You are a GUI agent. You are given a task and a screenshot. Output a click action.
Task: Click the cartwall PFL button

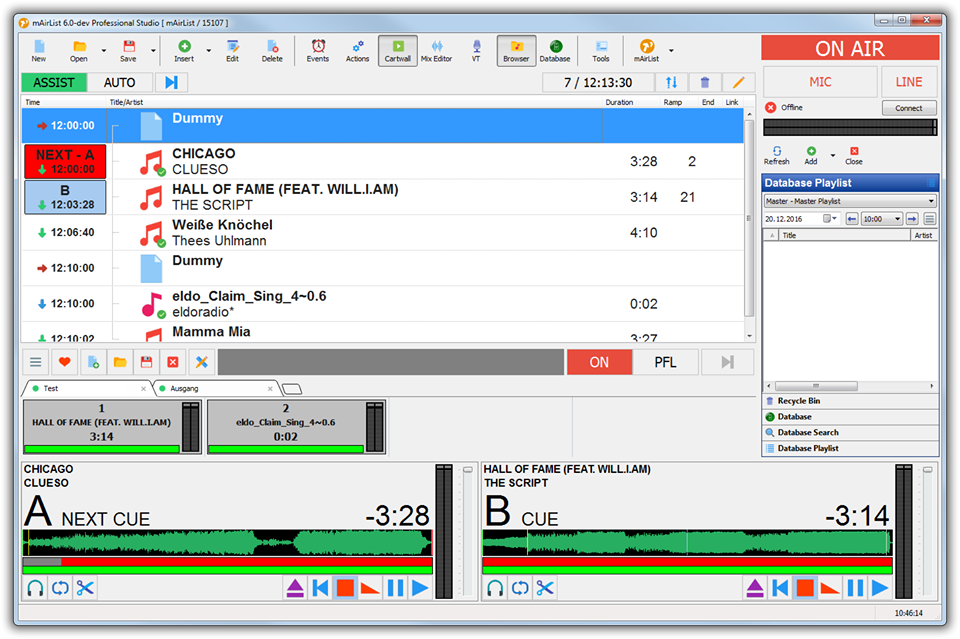[x=665, y=362]
